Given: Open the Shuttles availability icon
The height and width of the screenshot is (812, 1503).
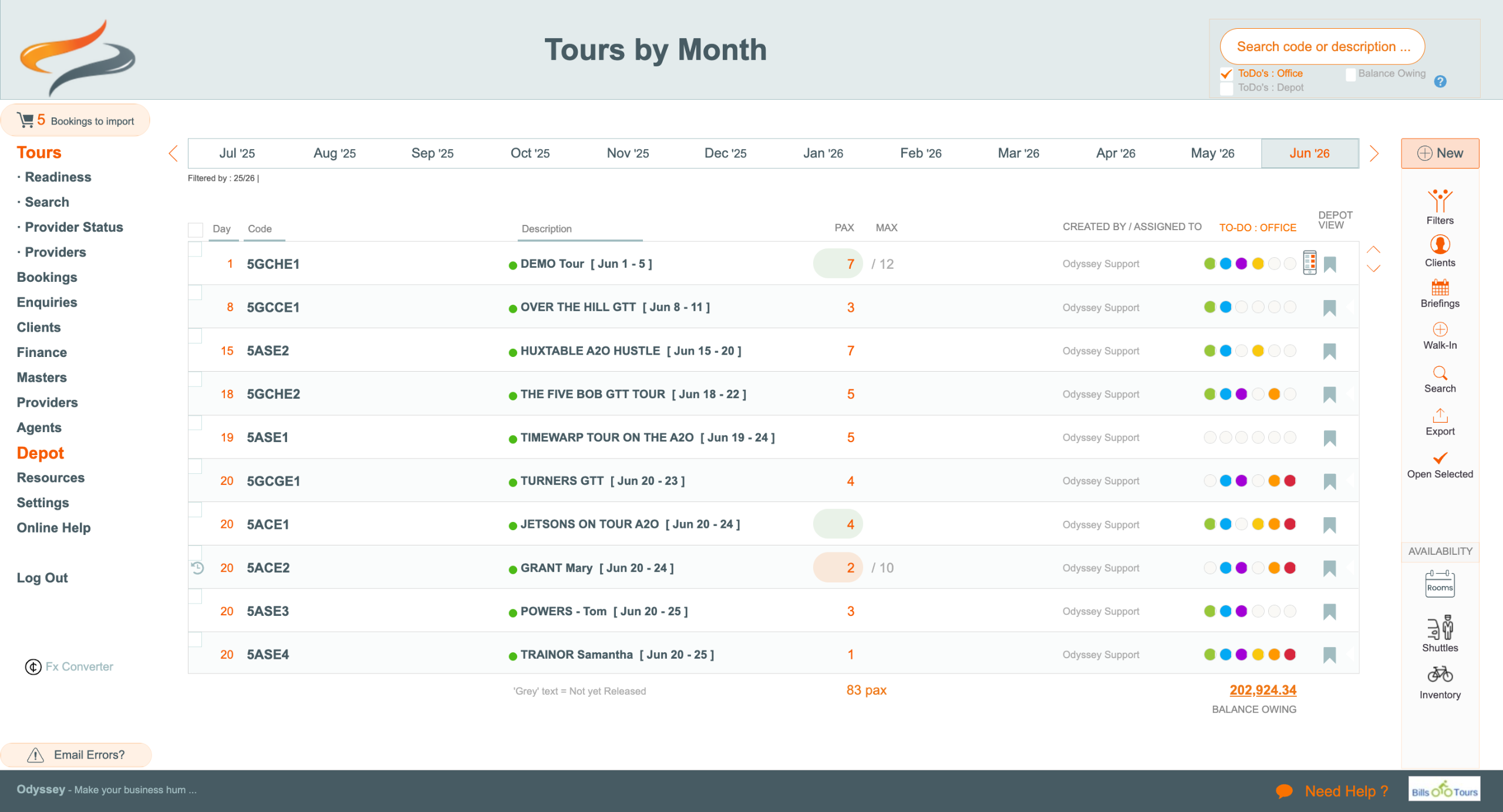Looking at the screenshot, I should [x=1440, y=628].
